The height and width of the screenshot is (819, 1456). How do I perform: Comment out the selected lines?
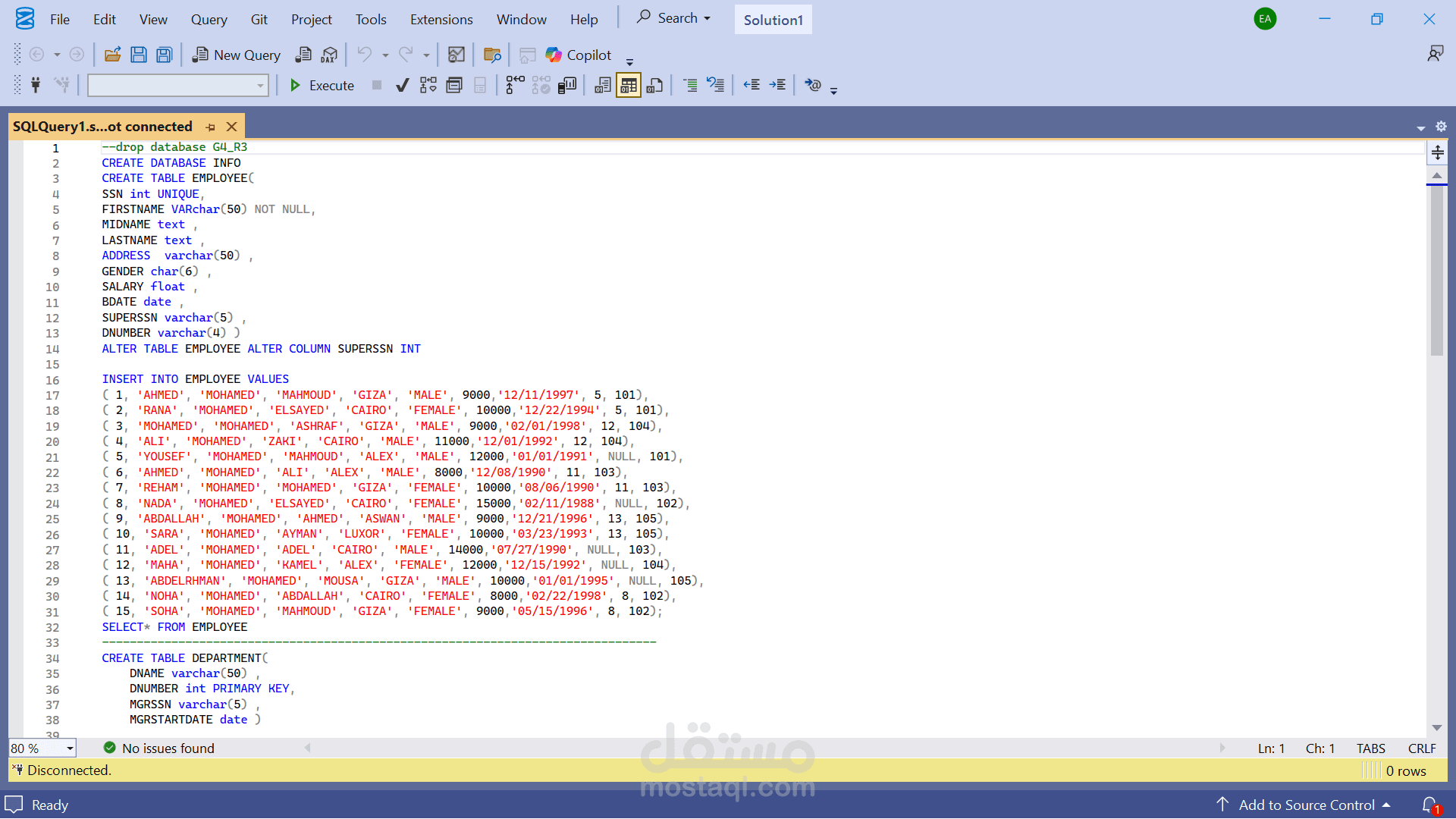click(x=689, y=85)
